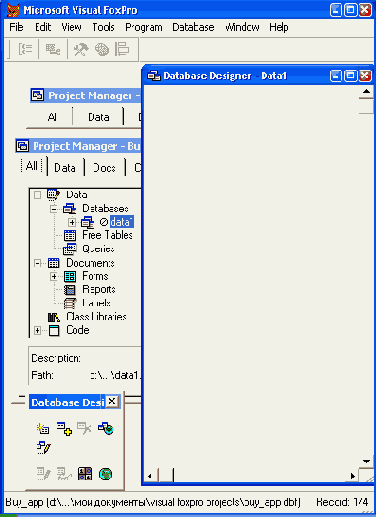Switch to Data tab in front Project Manager
This screenshot has width=376, height=517.
(x=65, y=167)
